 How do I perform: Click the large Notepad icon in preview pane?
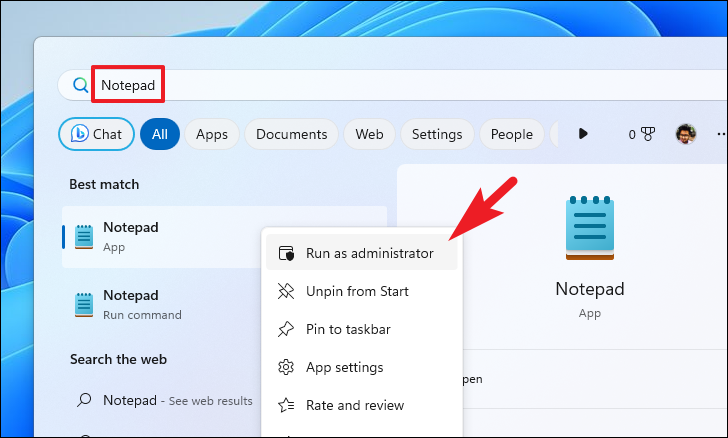(590, 228)
